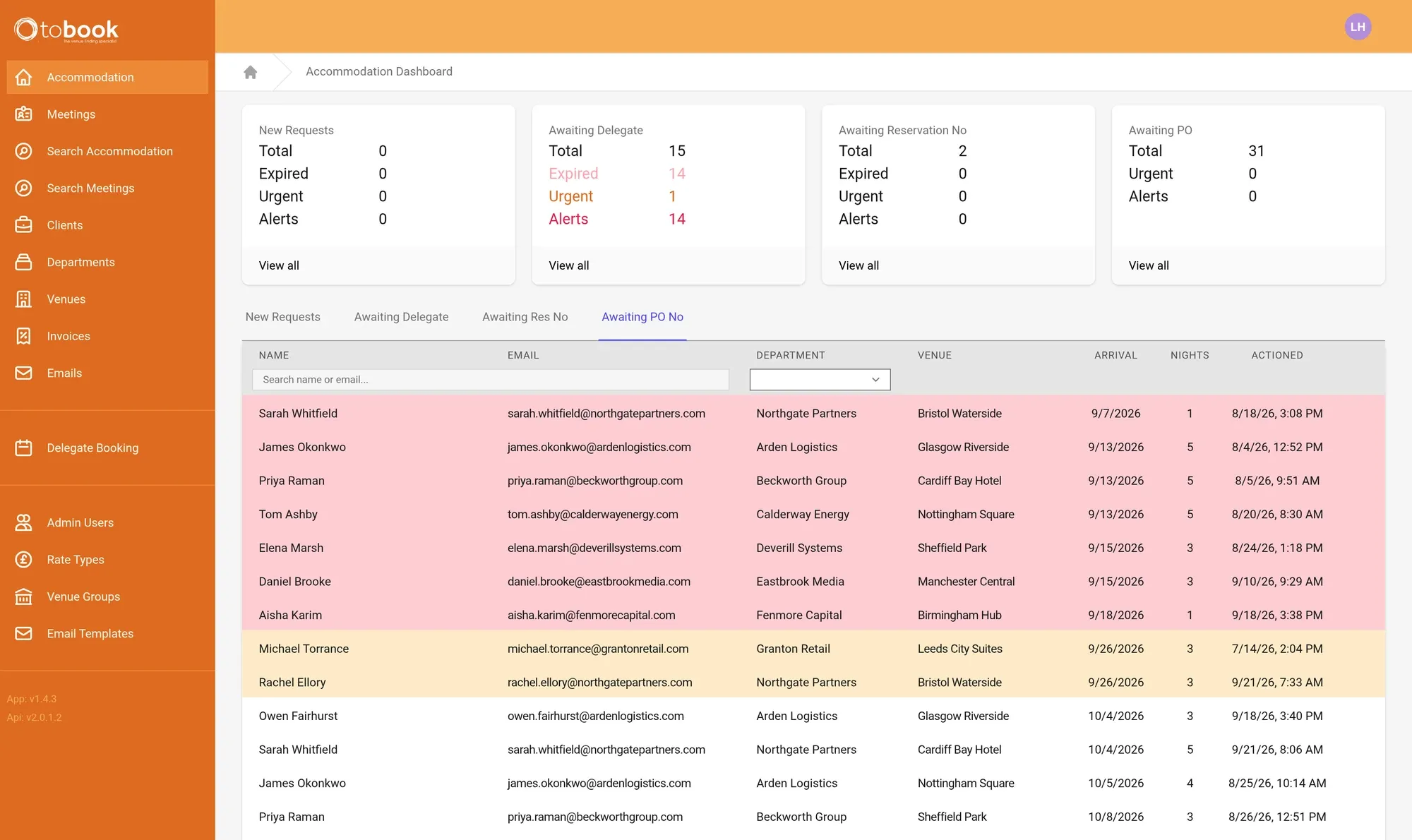Switch to the Awaiting Res No tab

[x=525, y=317]
